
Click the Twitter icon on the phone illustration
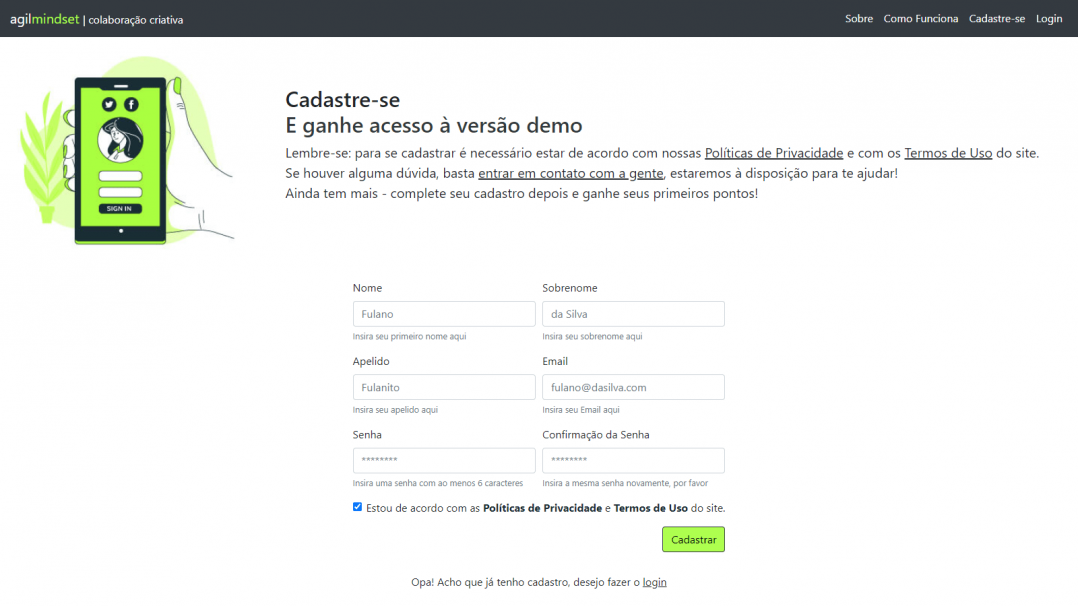(x=109, y=105)
